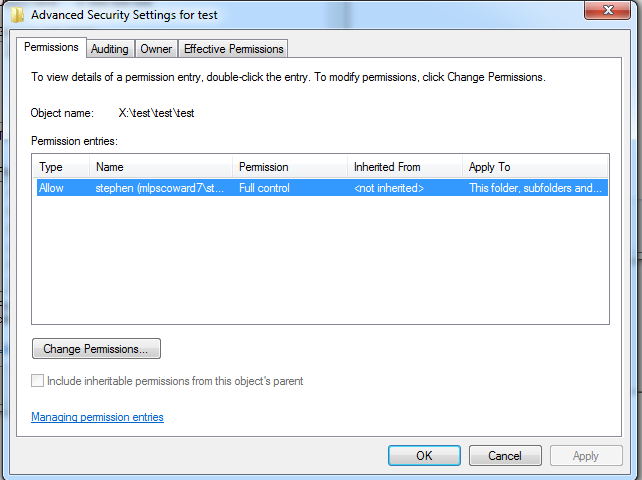Viewport: 642px width, 480px height.
Task: Confirm with the OK button
Action: tap(424, 455)
